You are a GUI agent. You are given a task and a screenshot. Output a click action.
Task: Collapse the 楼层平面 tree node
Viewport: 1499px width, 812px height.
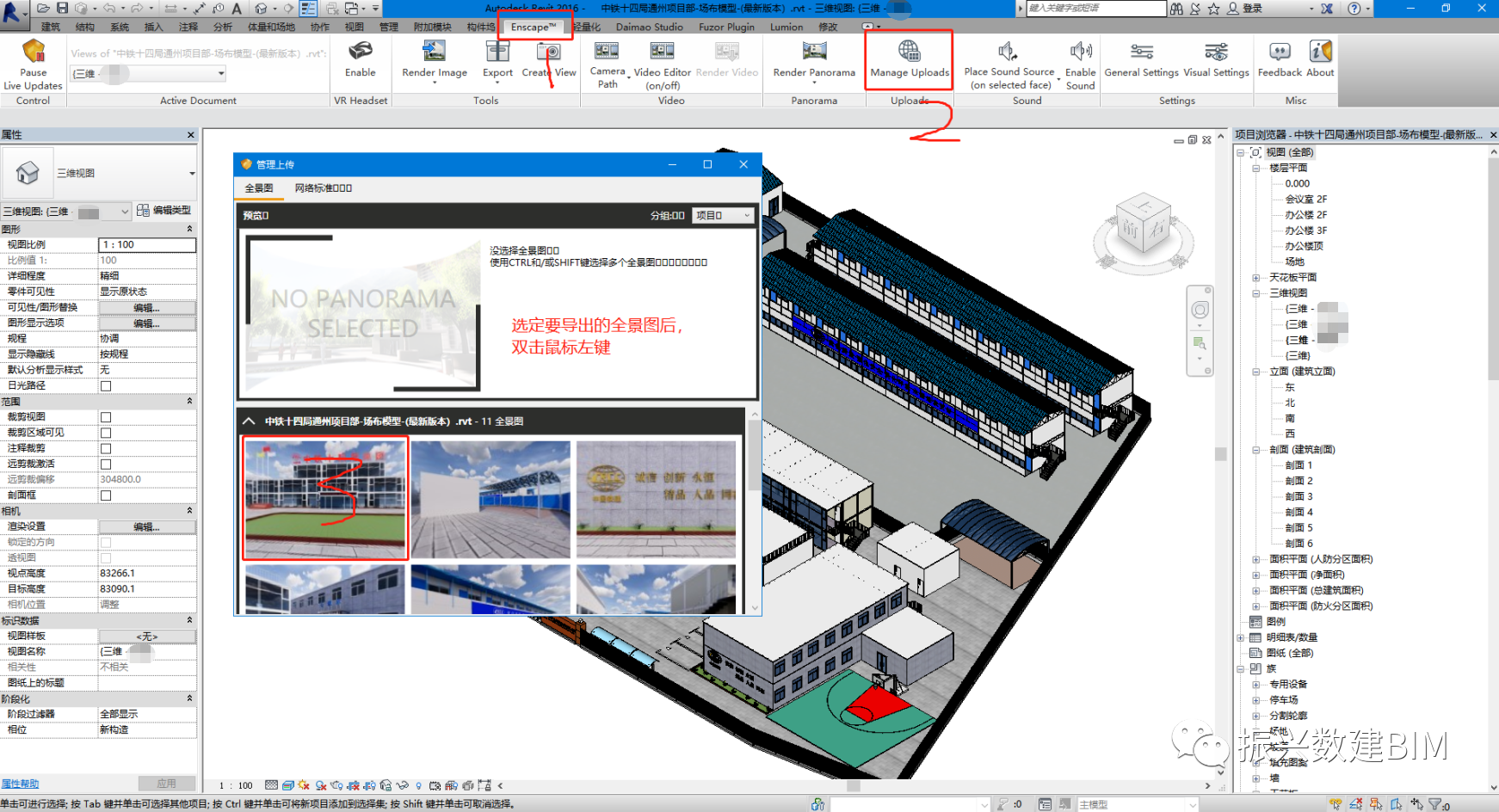(x=1255, y=169)
